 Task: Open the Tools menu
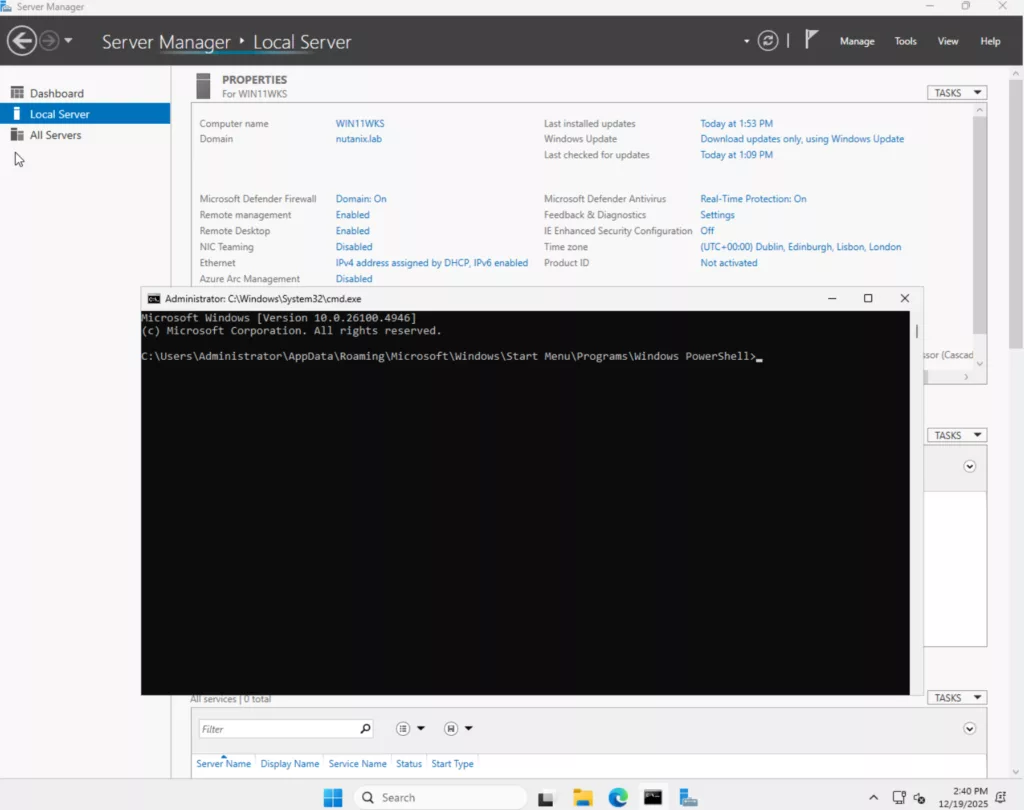pyautogui.click(x=905, y=41)
